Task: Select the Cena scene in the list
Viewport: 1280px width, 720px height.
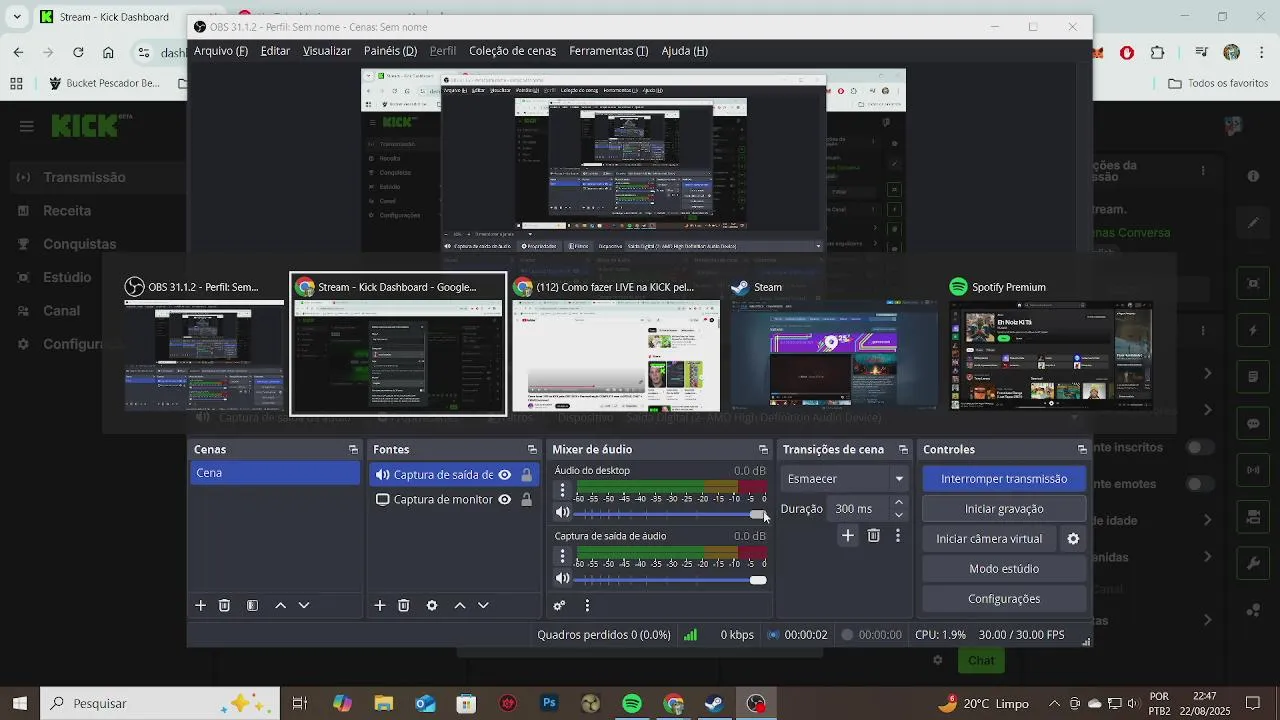Action: click(275, 473)
